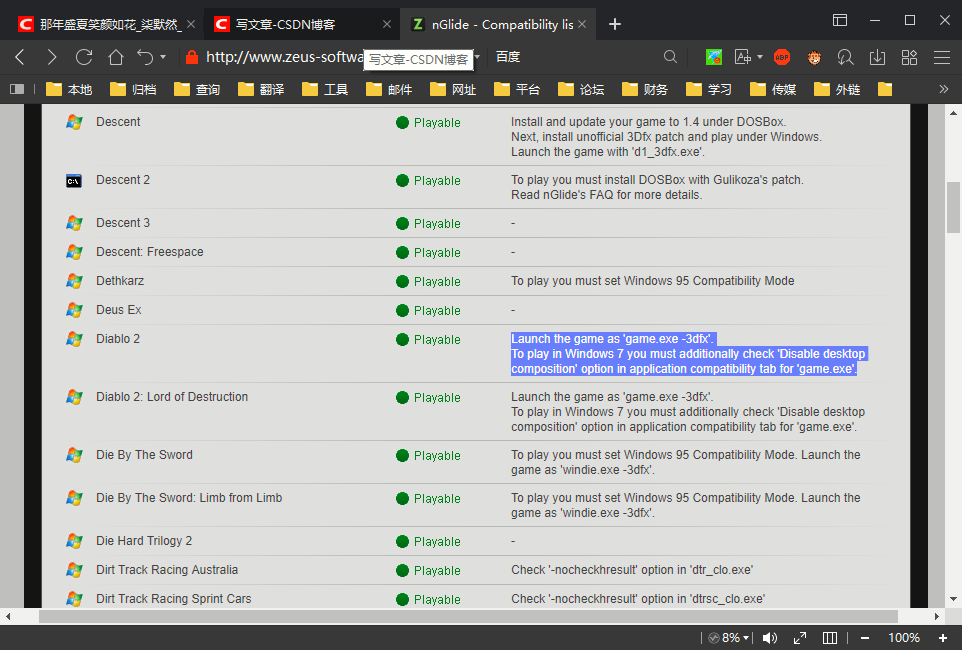This screenshot has height=650, width=962.
Task: Click the horizontal scrollbar left arrow
Action: tap(7, 616)
